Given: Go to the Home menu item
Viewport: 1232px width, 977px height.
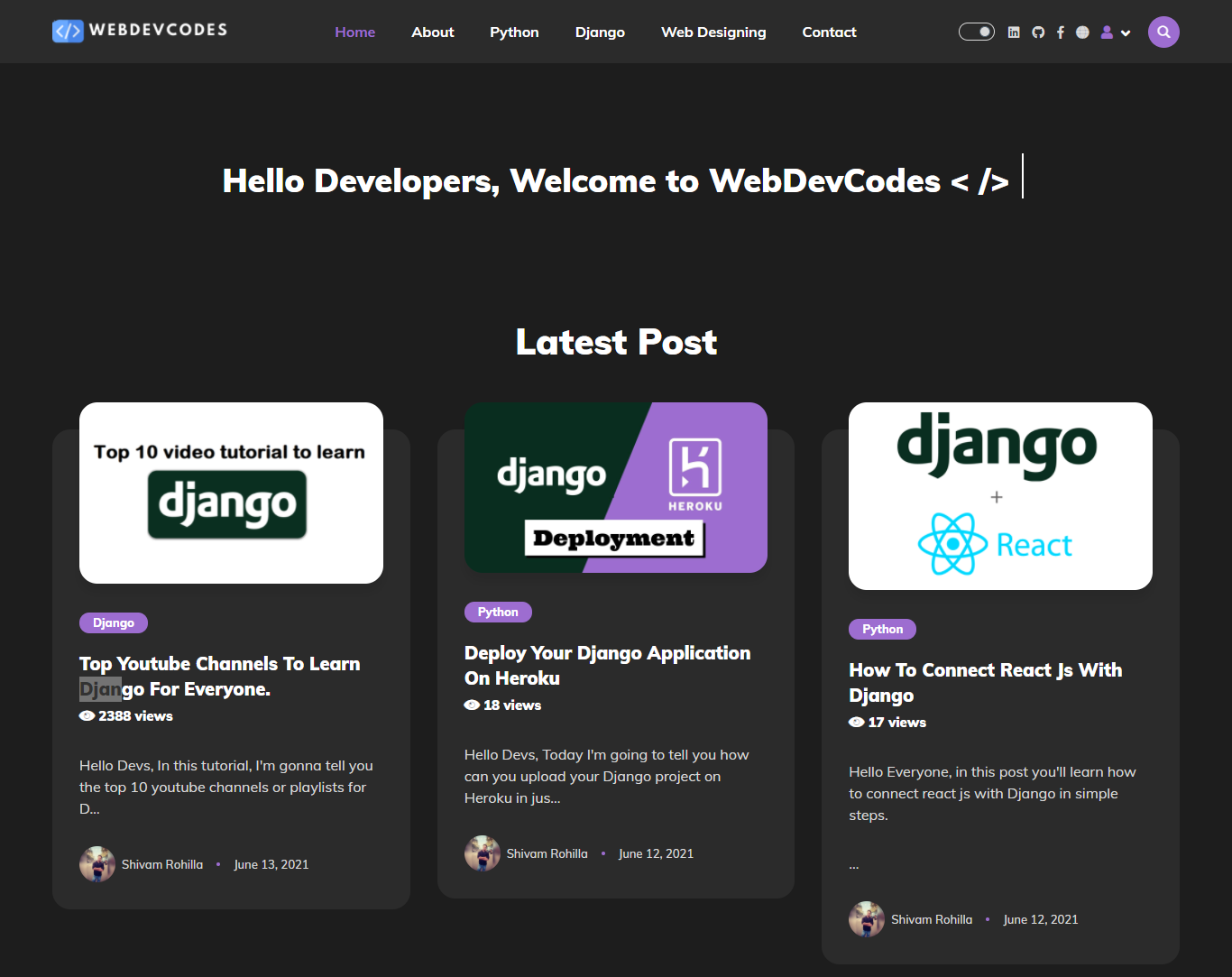Looking at the screenshot, I should (355, 32).
